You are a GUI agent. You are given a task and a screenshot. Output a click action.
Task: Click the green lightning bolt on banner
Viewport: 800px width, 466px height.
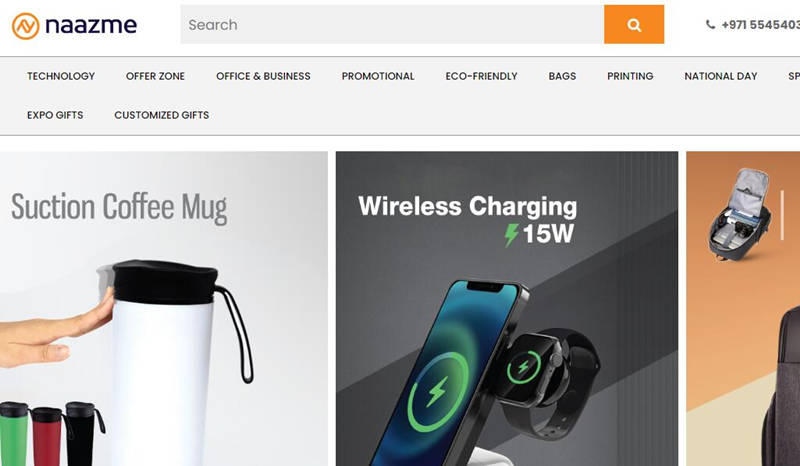click(511, 235)
